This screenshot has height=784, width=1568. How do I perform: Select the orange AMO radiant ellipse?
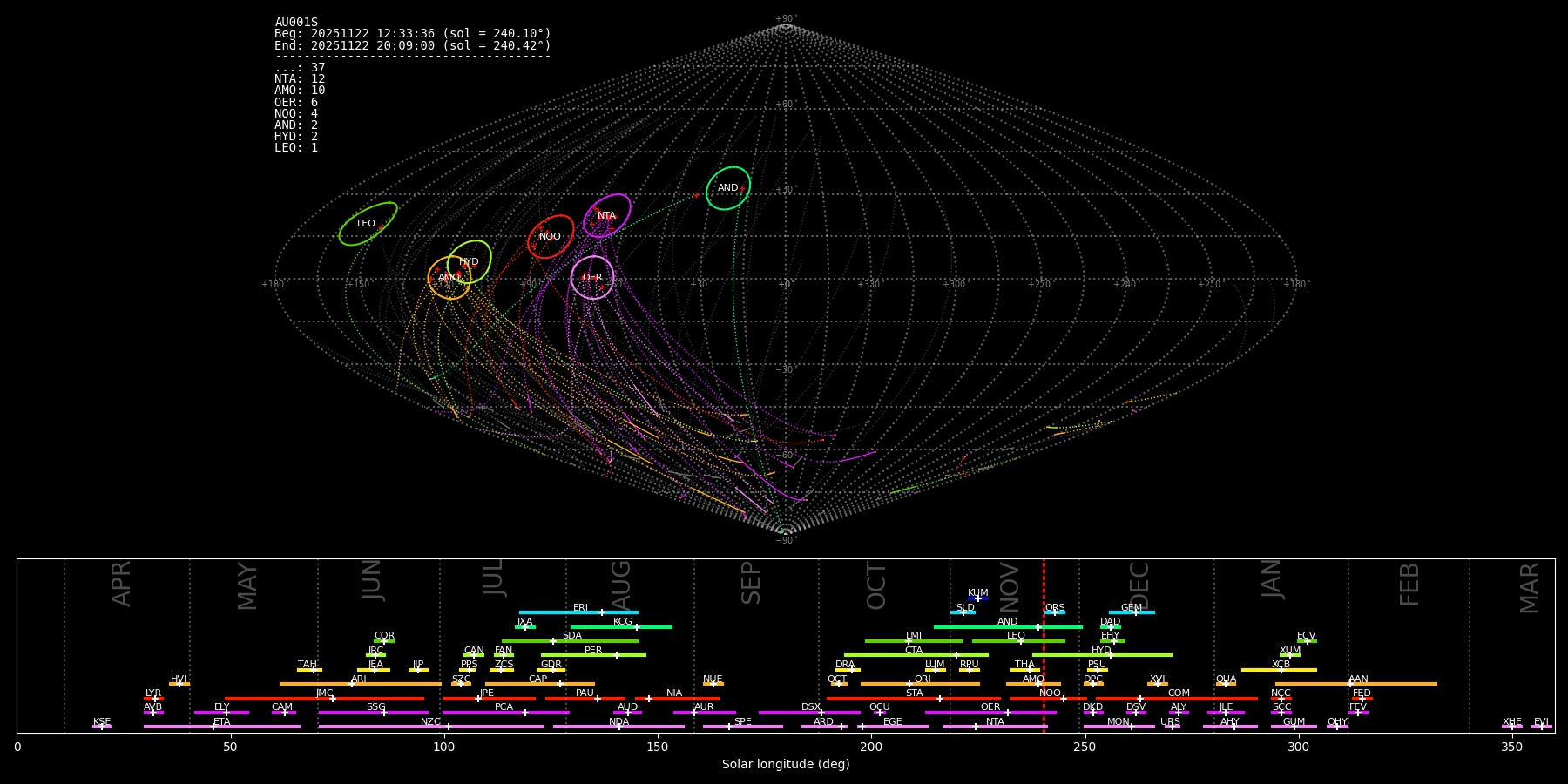(449, 278)
